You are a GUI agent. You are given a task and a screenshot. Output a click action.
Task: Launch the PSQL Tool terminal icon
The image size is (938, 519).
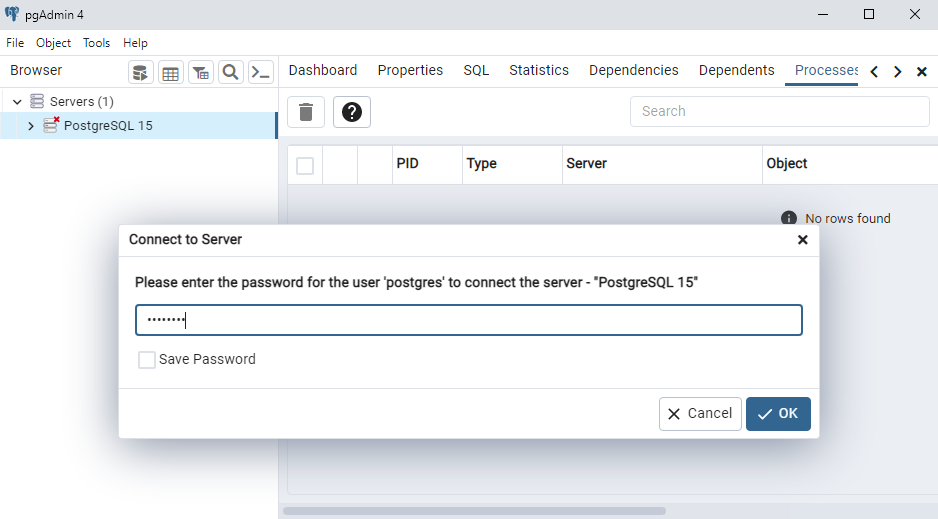coord(261,72)
